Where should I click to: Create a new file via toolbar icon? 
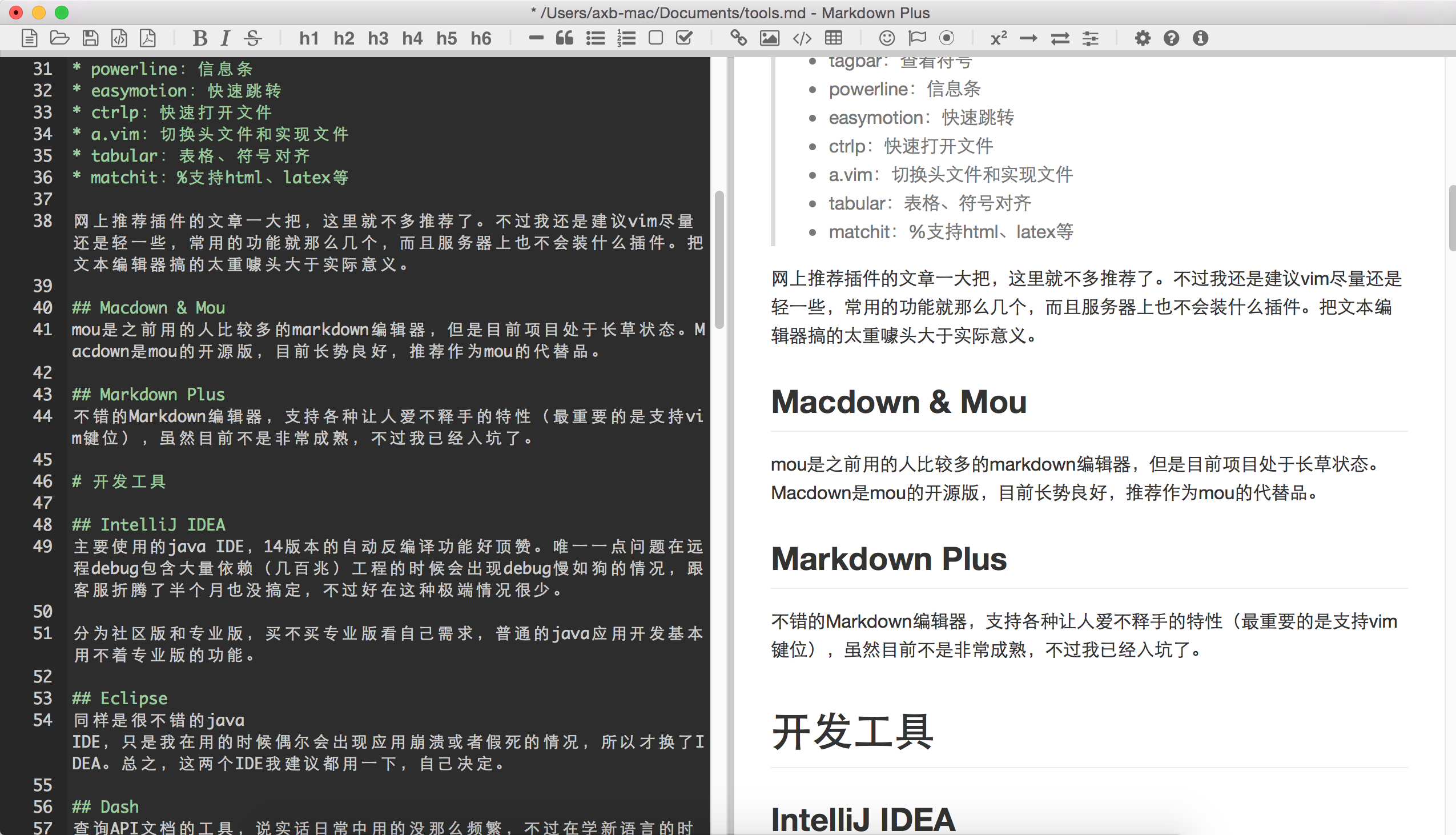tap(30, 38)
